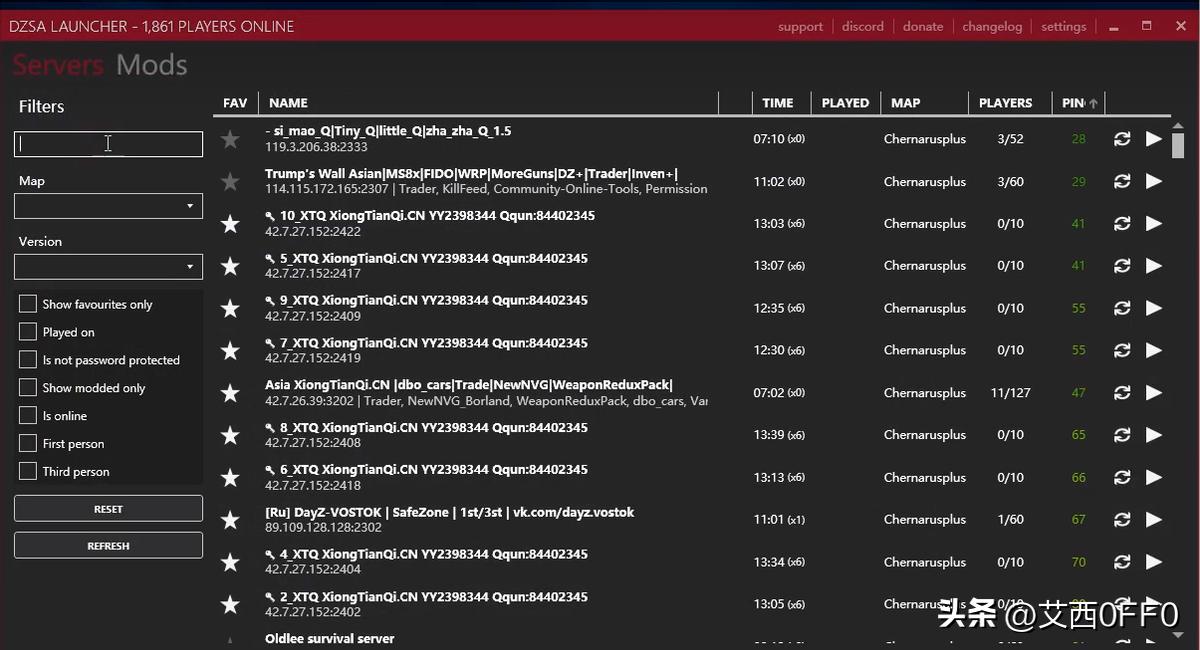Join the Asia XiongTianQi.CN dbo_cars server

tap(1153, 393)
